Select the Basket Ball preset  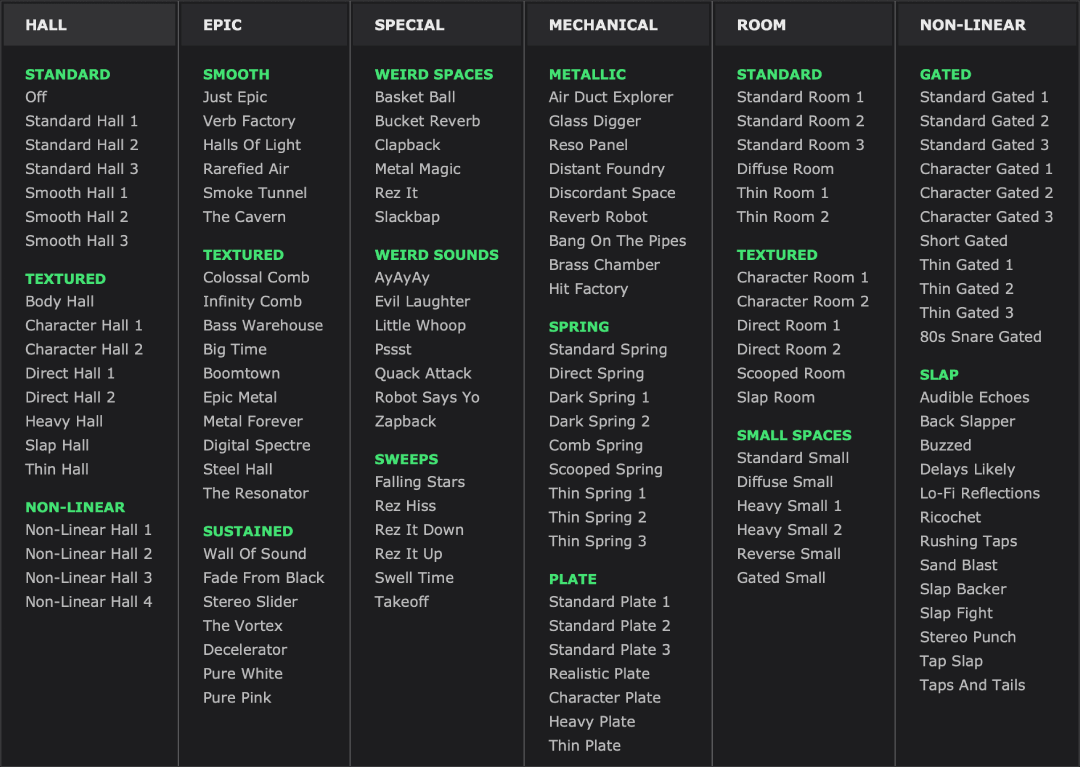pos(415,97)
